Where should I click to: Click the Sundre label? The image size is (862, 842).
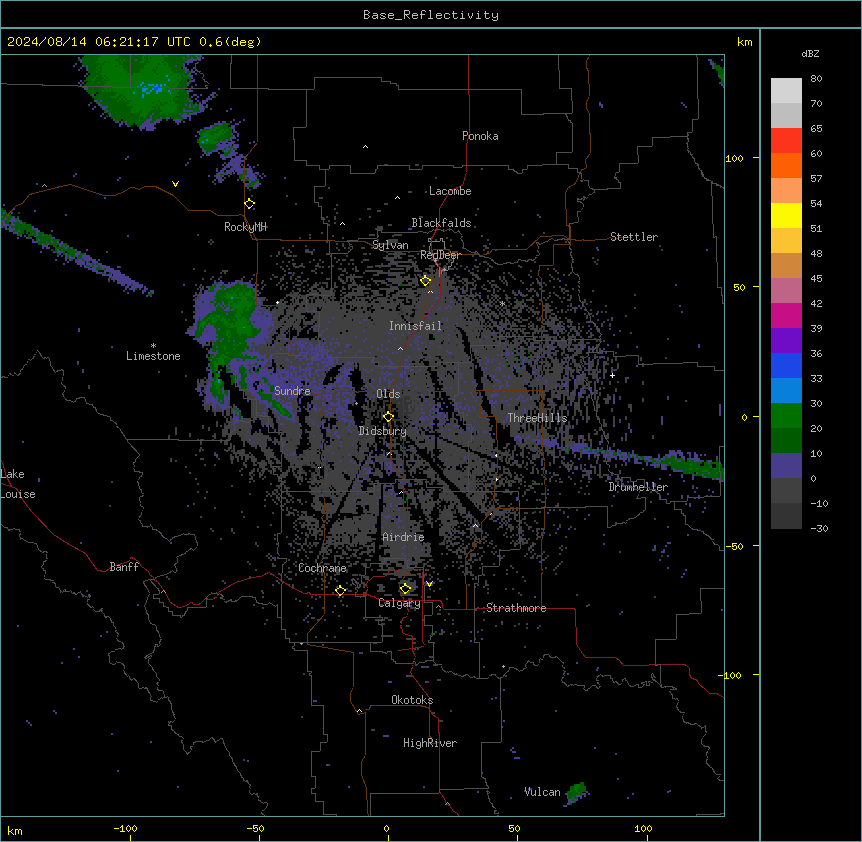tap(292, 391)
